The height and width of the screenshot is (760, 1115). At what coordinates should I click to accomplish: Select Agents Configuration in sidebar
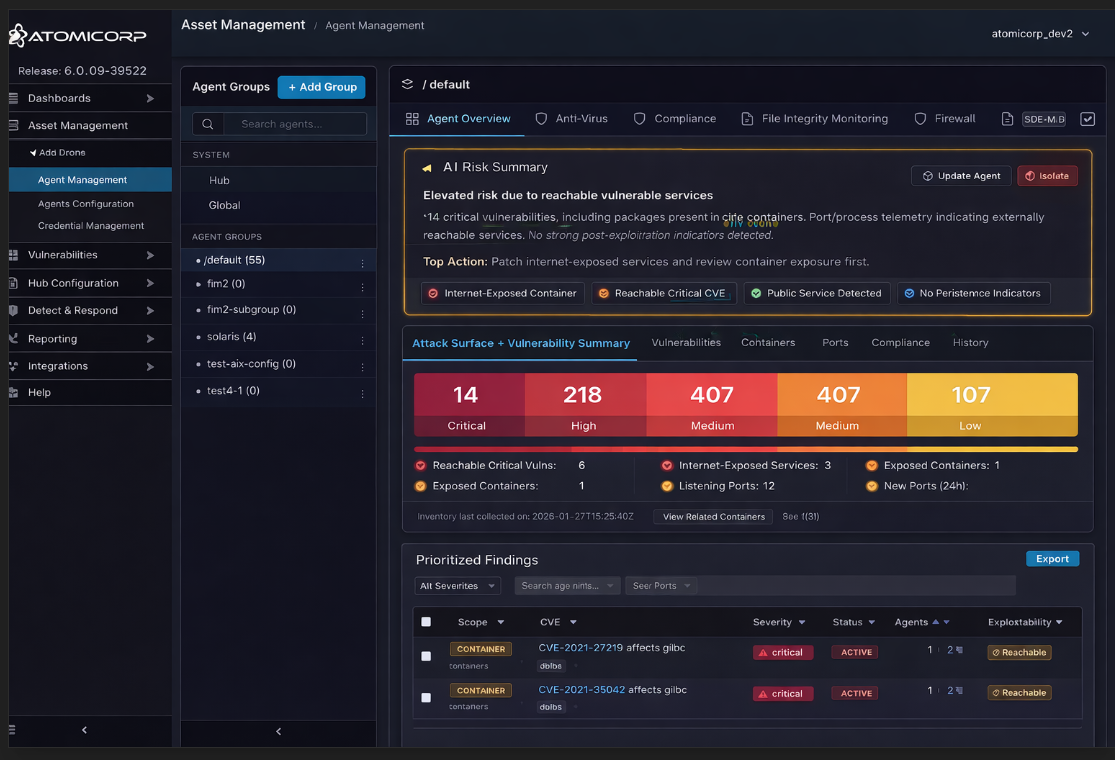pos(86,203)
